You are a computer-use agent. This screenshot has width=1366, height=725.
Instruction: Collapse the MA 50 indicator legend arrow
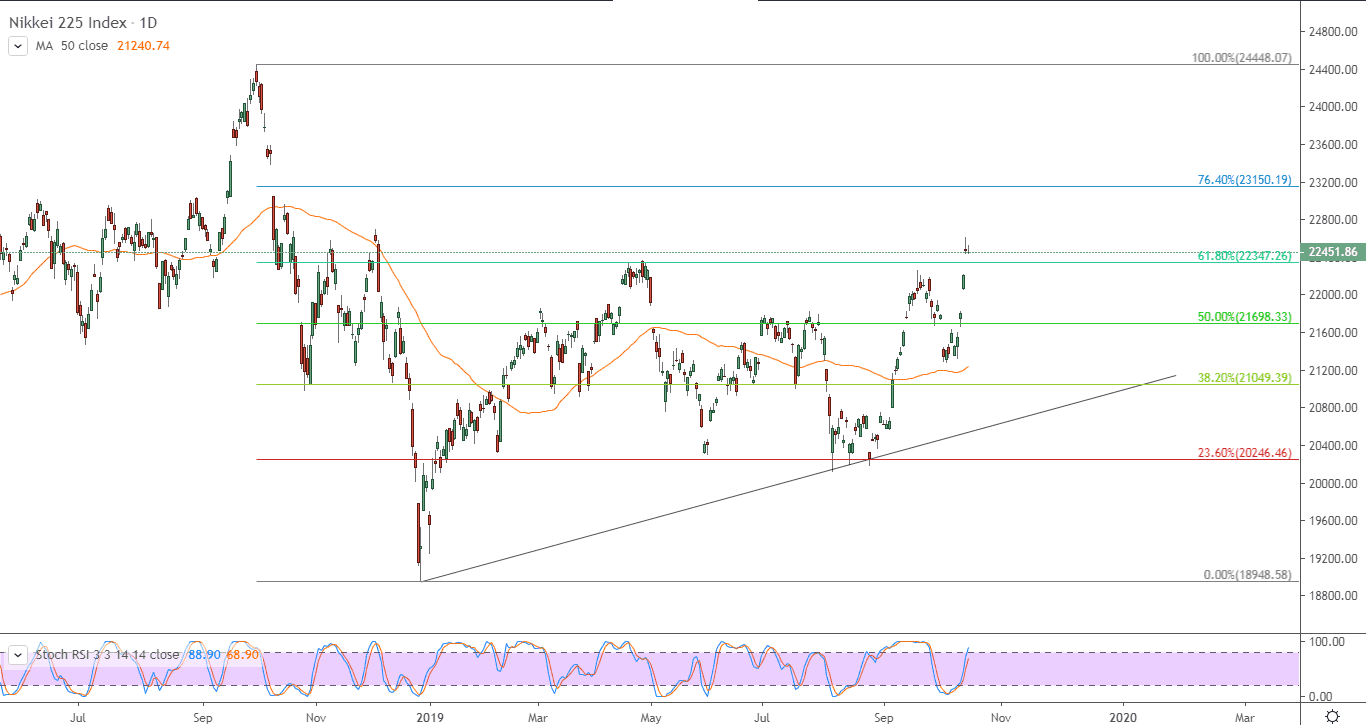coord(17,45)
